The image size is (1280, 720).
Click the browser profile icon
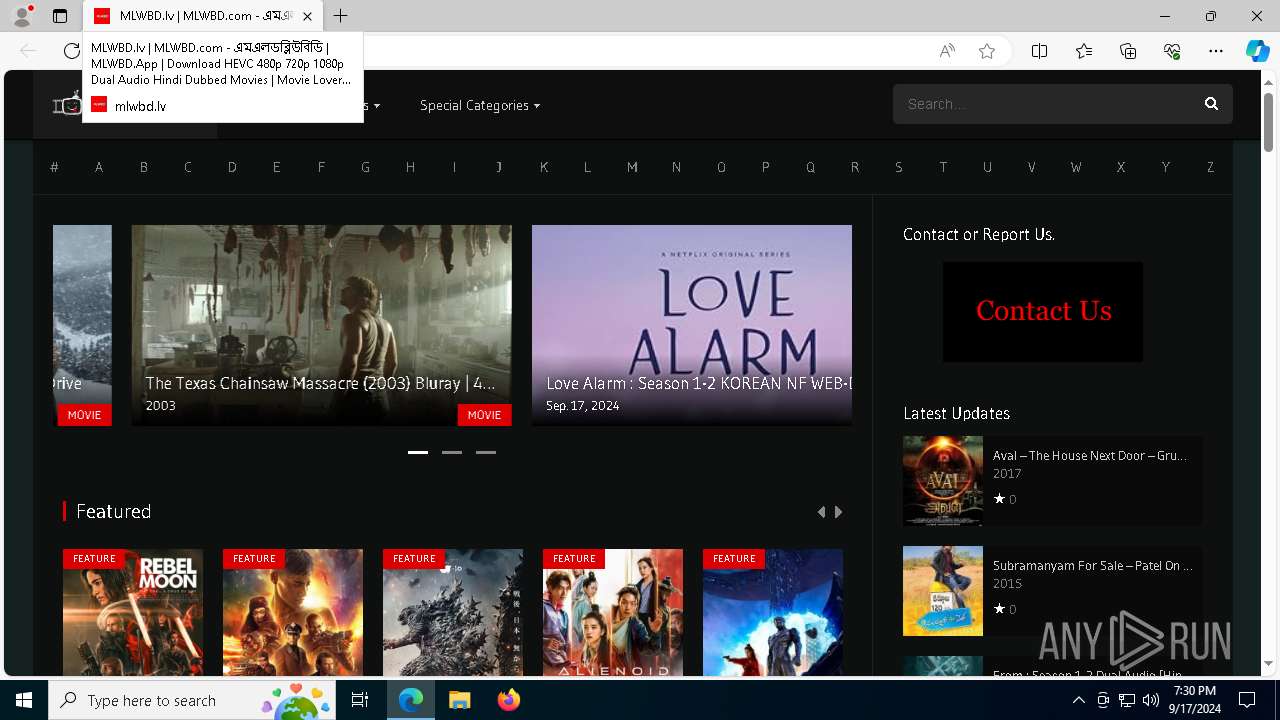[x=22, y=16]
